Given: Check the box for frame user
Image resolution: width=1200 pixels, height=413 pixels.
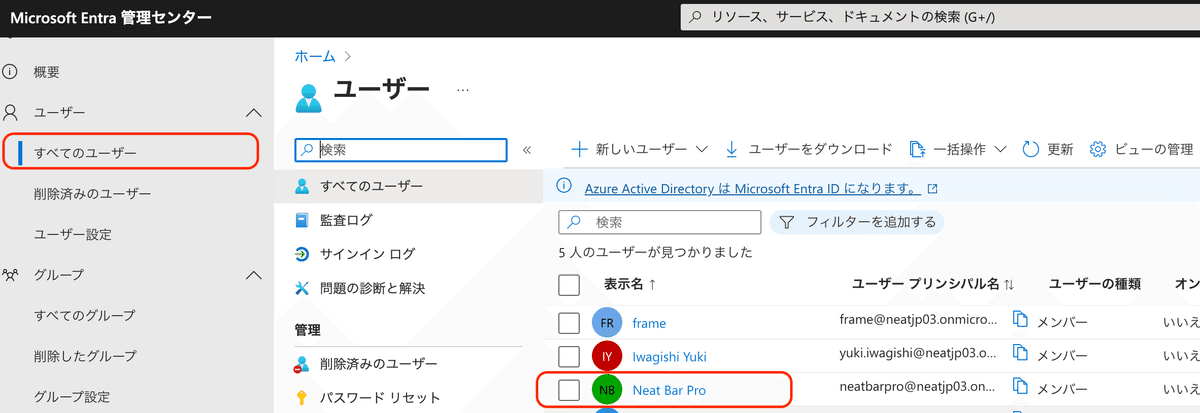Looking at the screenshot, I should coord(569,323).
